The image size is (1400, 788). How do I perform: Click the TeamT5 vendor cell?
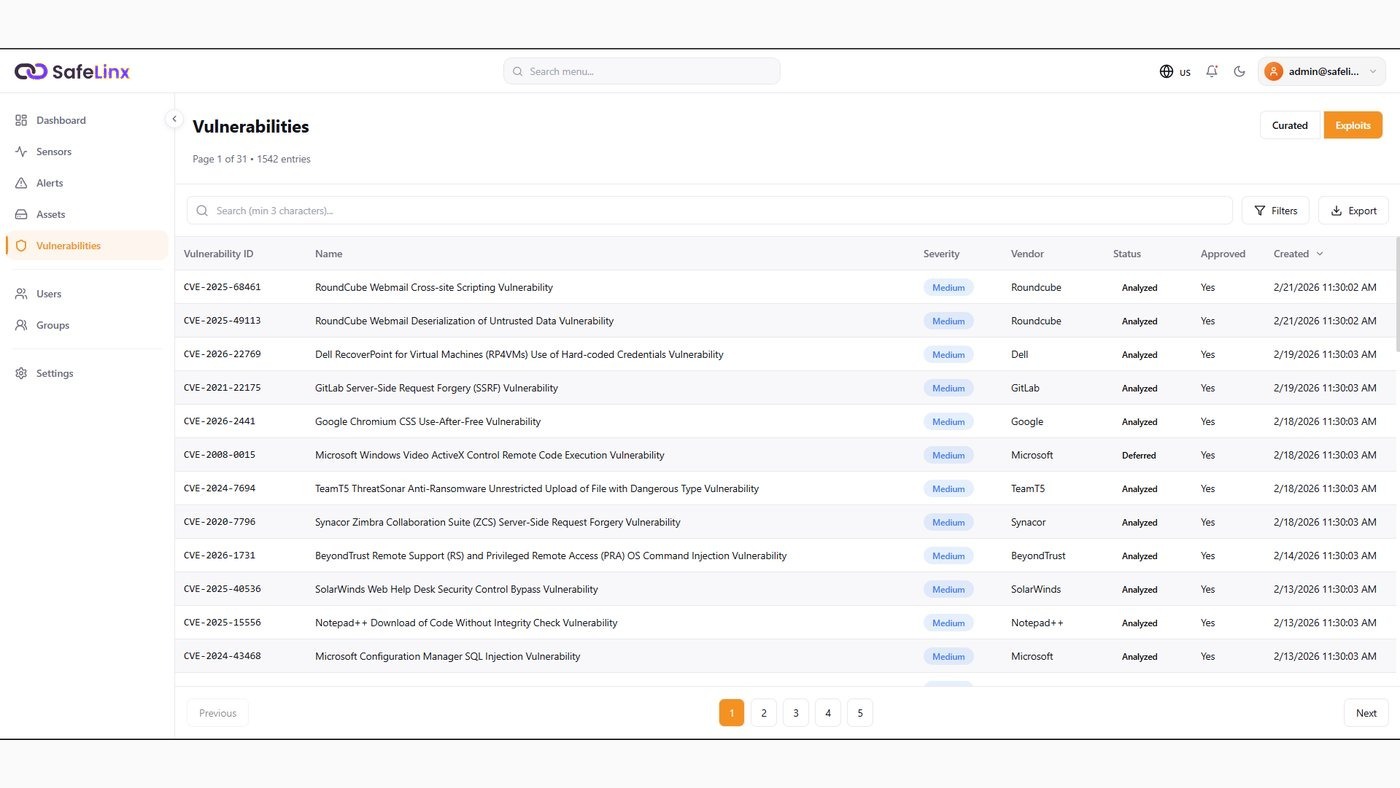1028,488
